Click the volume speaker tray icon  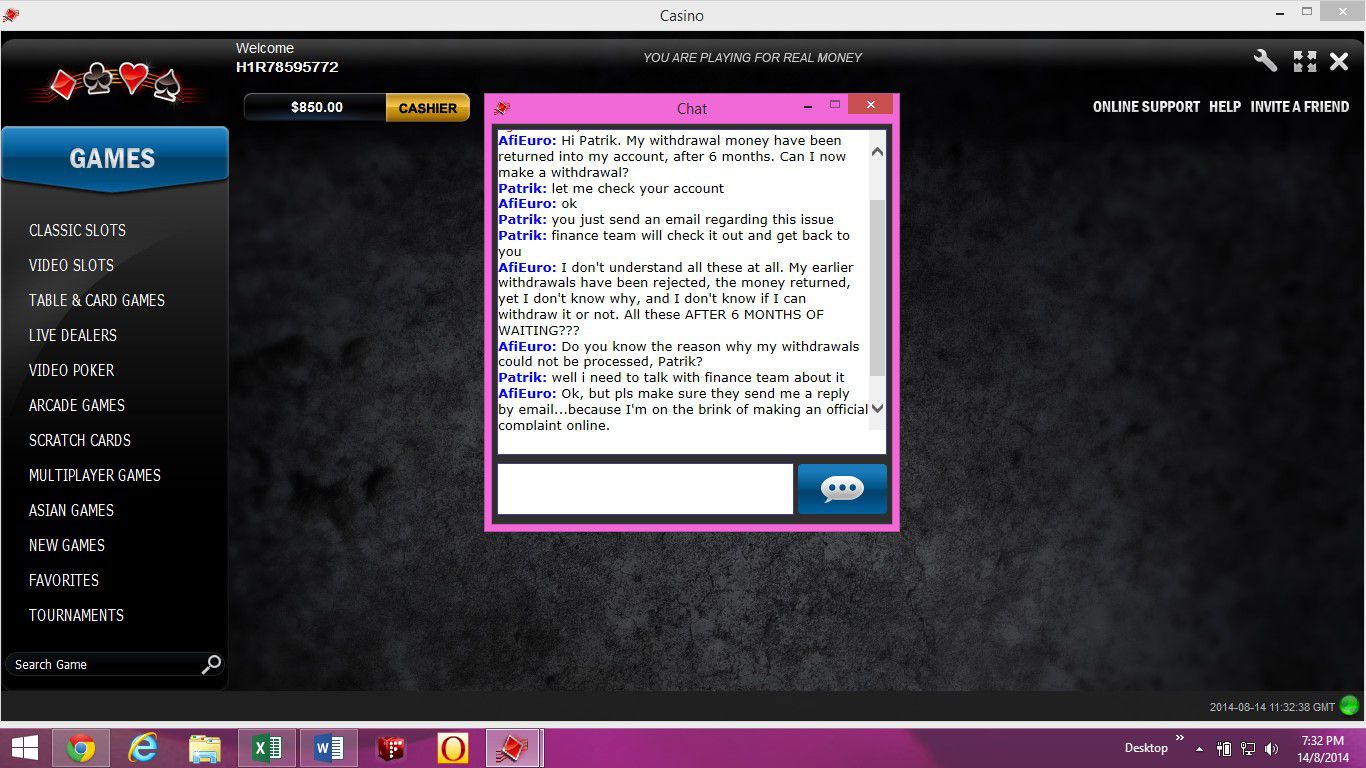1271,748
